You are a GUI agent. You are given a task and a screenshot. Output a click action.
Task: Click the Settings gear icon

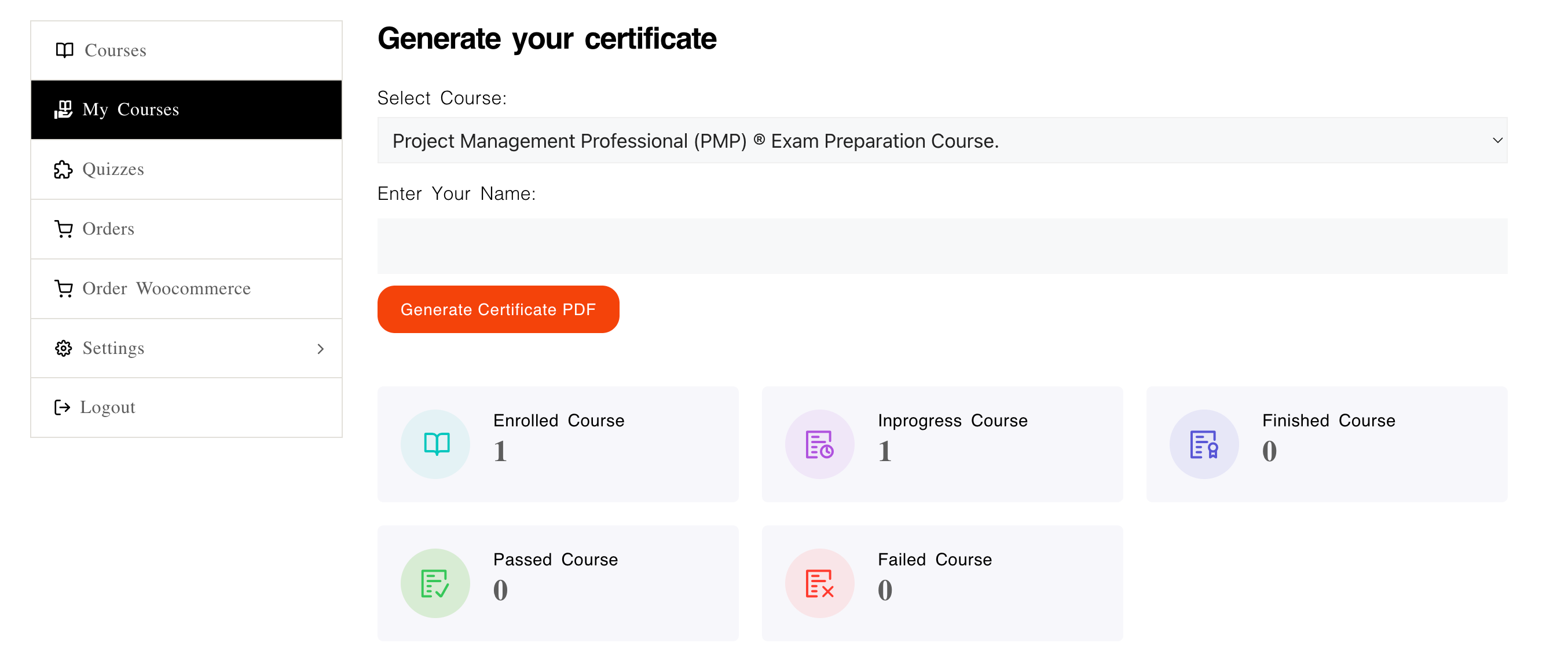pos(63,348)
